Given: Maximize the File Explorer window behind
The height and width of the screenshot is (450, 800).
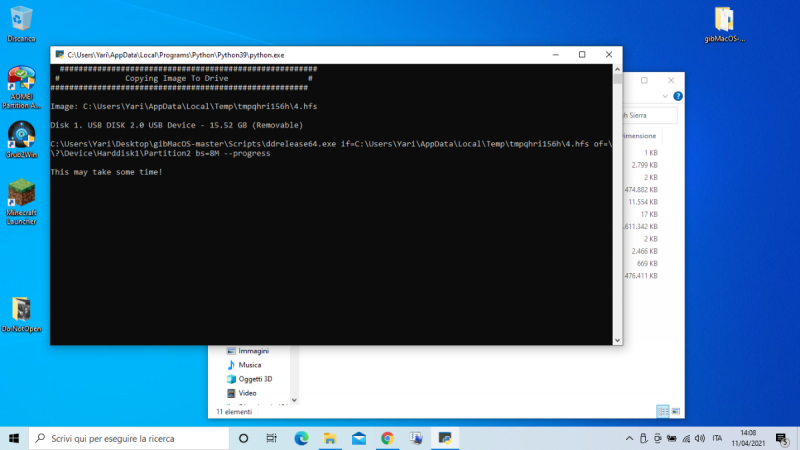Looking at the screenshot, I should tap(644, 80).
